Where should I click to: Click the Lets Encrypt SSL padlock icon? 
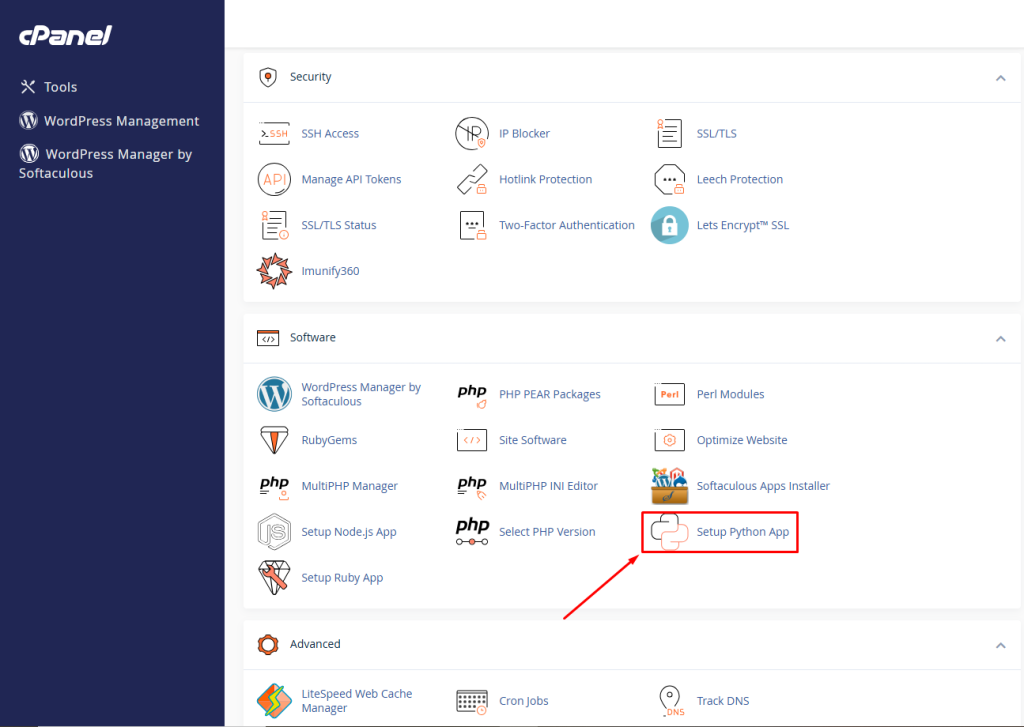coord(669,225)
